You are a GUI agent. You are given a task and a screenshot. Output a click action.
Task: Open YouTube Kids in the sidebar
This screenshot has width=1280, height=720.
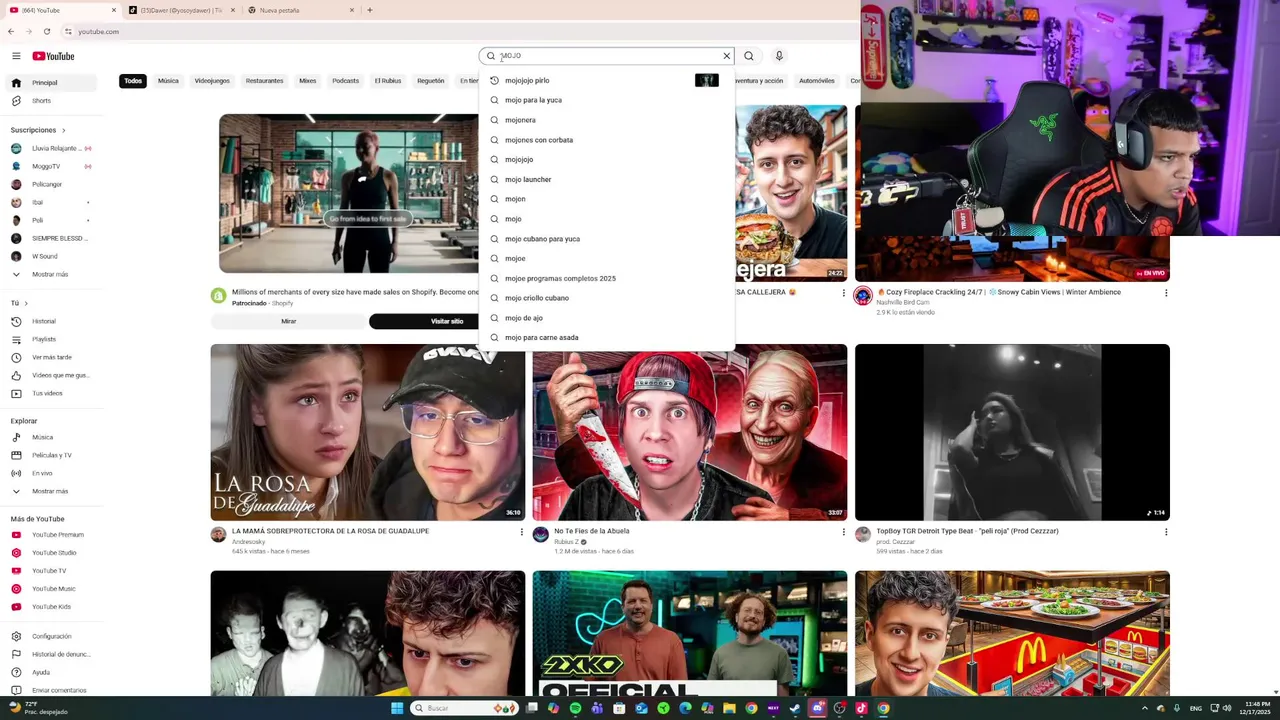click(x=50, y=607)
